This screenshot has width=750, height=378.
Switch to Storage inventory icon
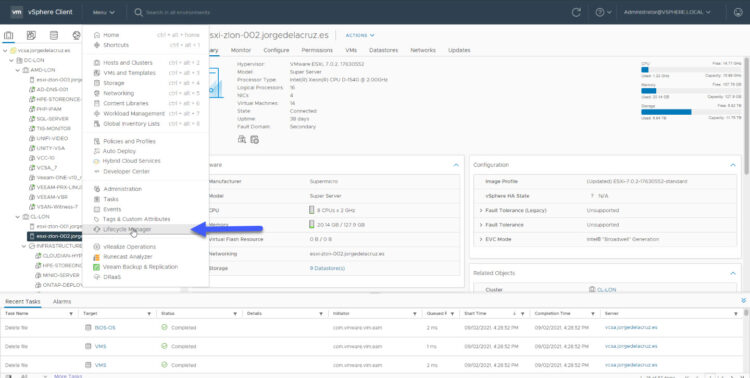pyautogui.click(x=54, y=35)
